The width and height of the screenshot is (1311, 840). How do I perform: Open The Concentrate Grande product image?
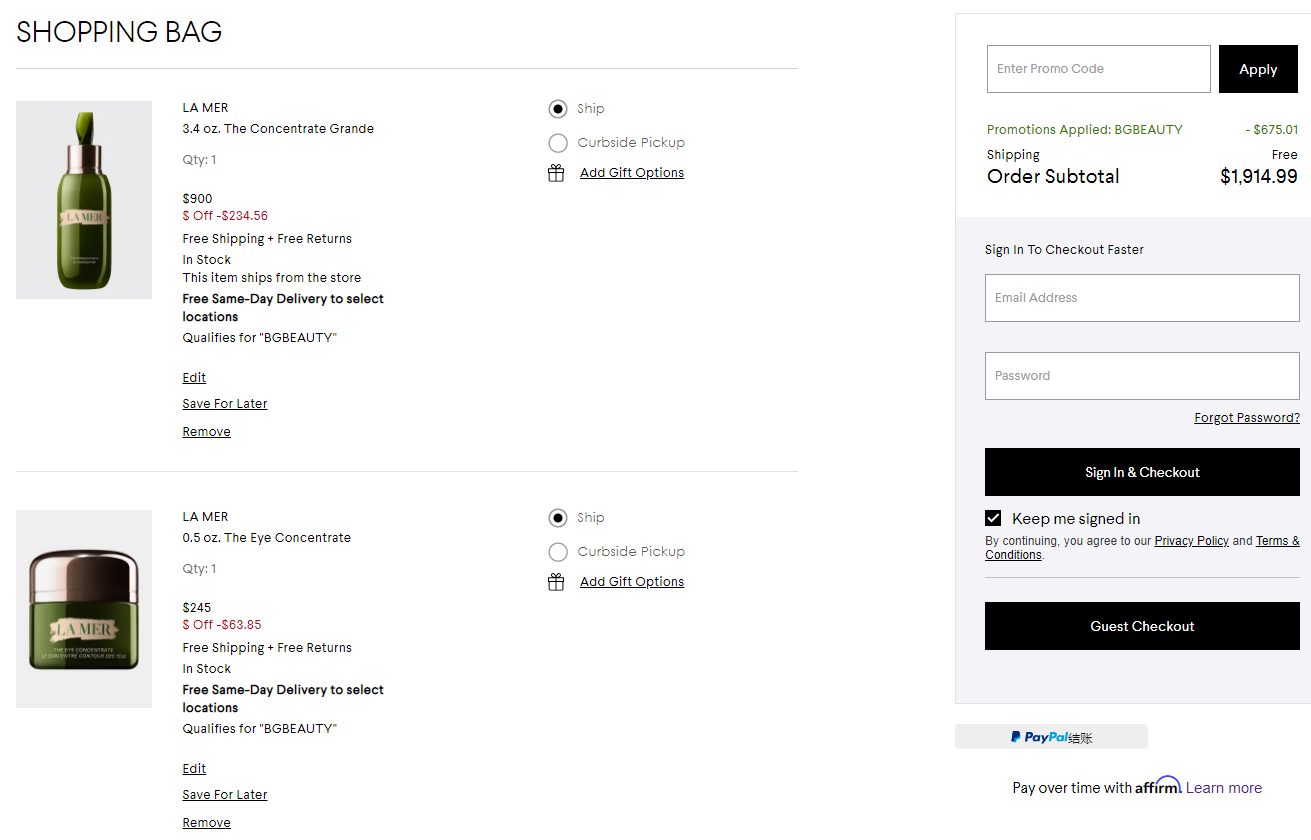(84, 200)
